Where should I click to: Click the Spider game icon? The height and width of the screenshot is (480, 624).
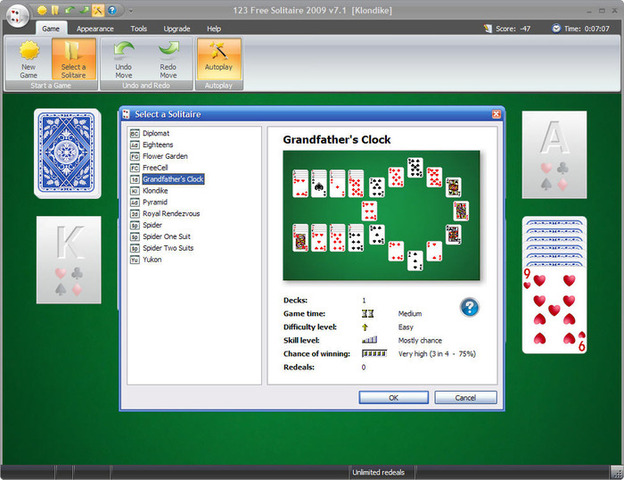click(135, 225)
